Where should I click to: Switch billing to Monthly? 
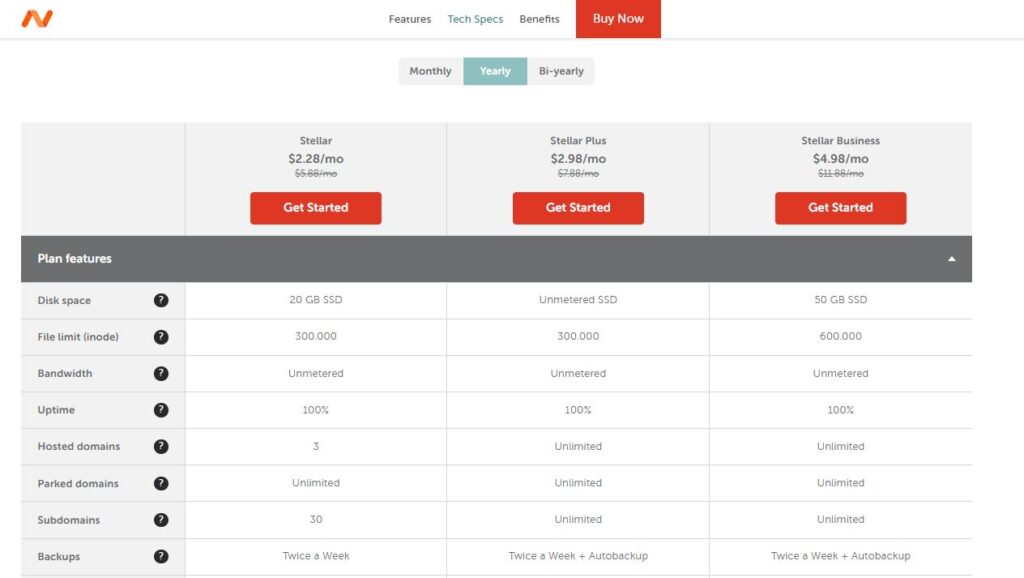430,71
